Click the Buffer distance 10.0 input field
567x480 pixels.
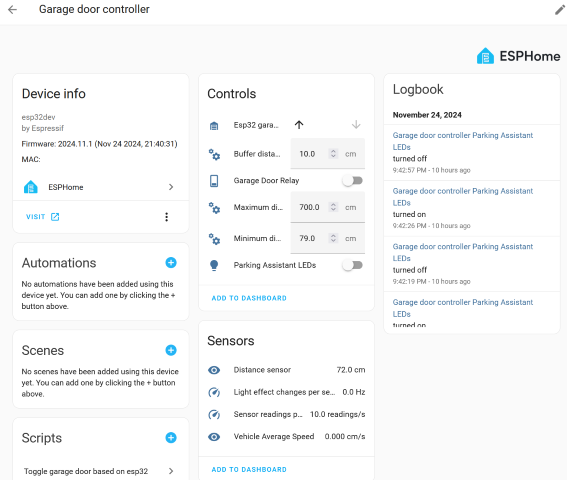[x=328, y=154]
